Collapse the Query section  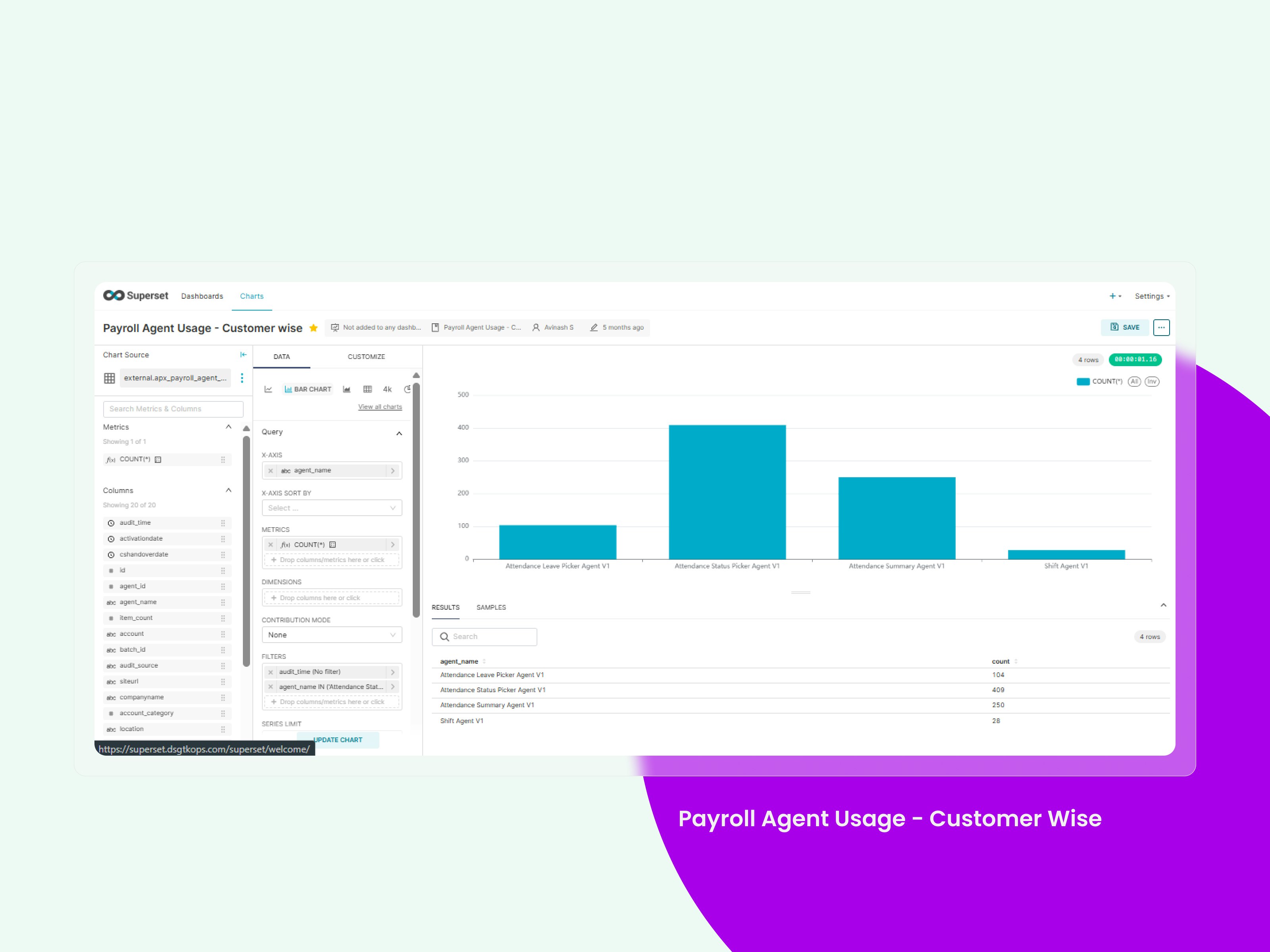click(x=399, y=433)
